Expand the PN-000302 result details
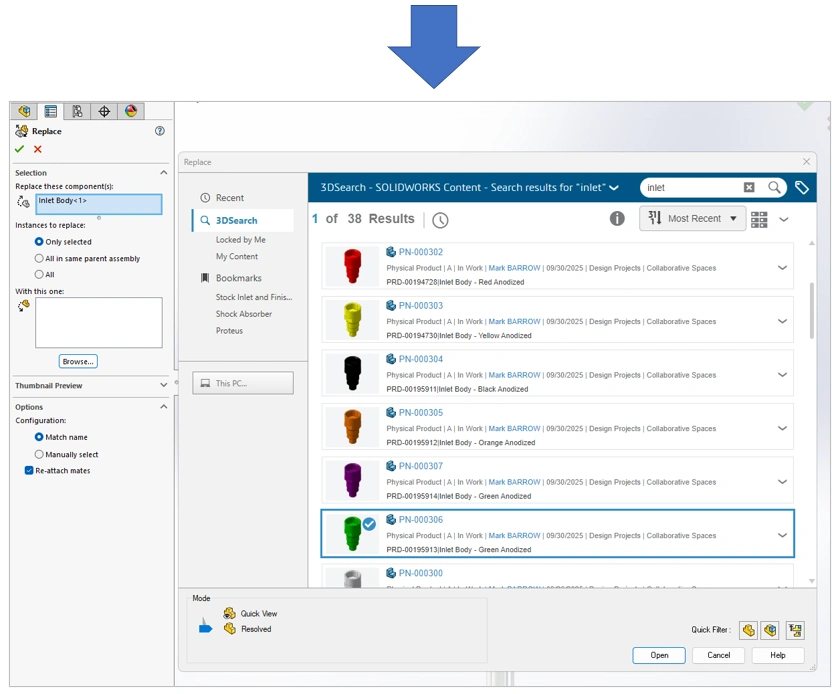The height and width of the screenshot is (694, 840). pos(782,267)
